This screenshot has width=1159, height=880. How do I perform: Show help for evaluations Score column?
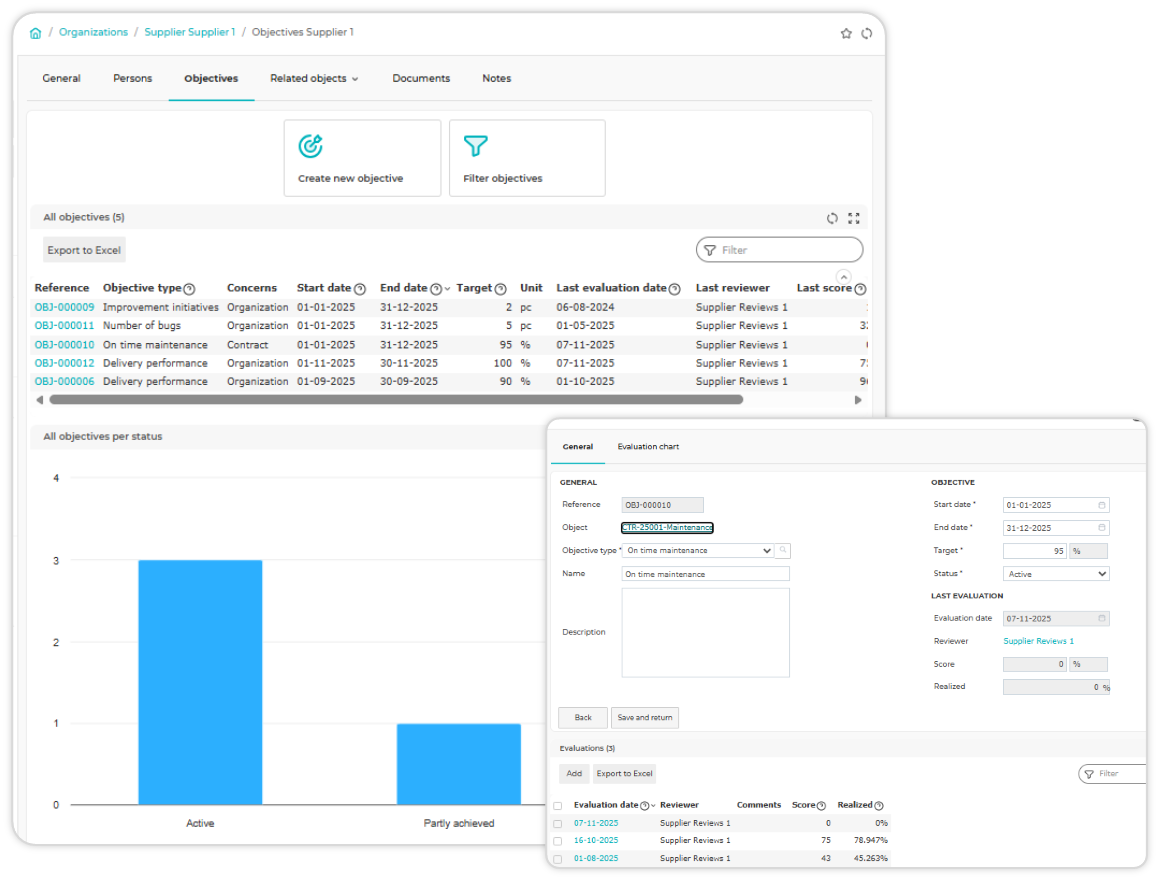pos(821,806)
